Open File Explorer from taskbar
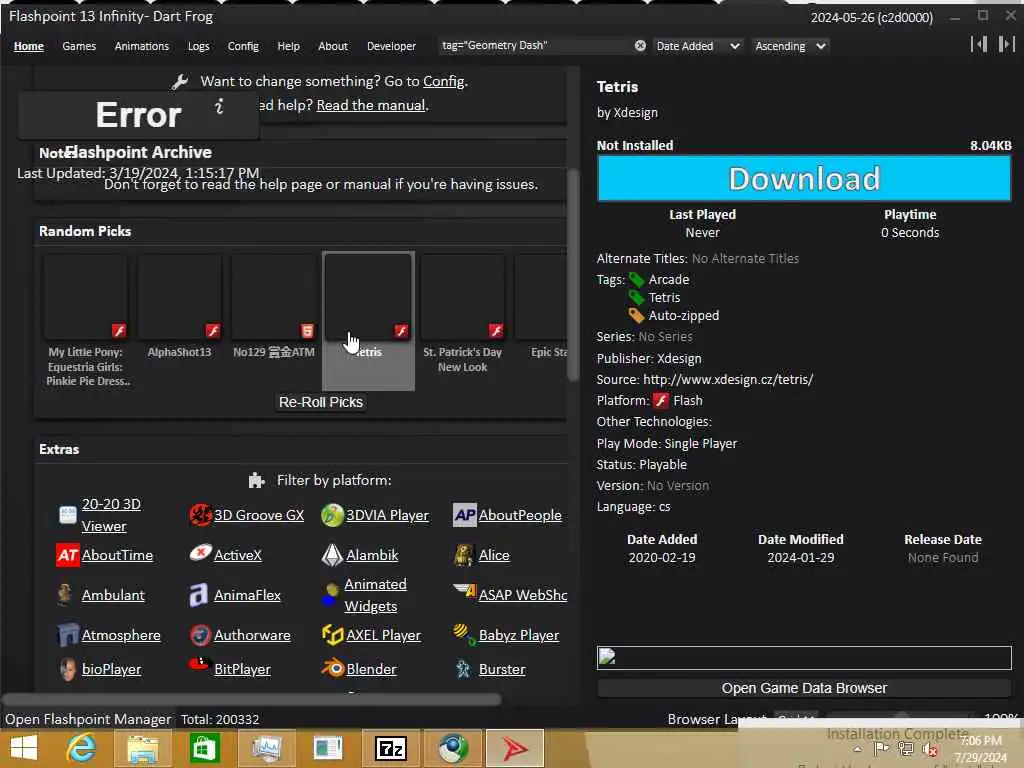 pos(142,748)
